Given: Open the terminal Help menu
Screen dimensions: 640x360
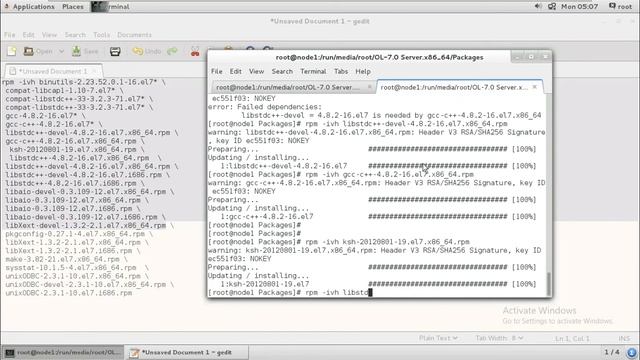Looking at the screenshot, I should coord(363,71).
